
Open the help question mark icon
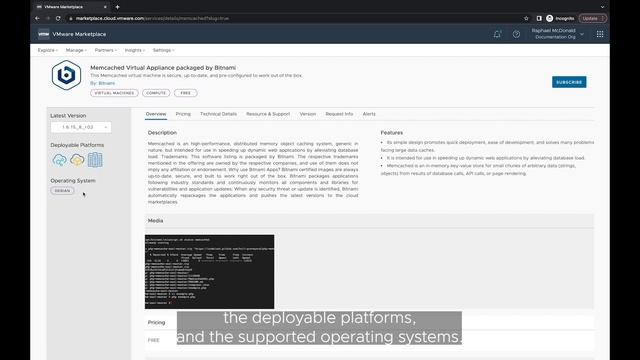coord(516,34)
